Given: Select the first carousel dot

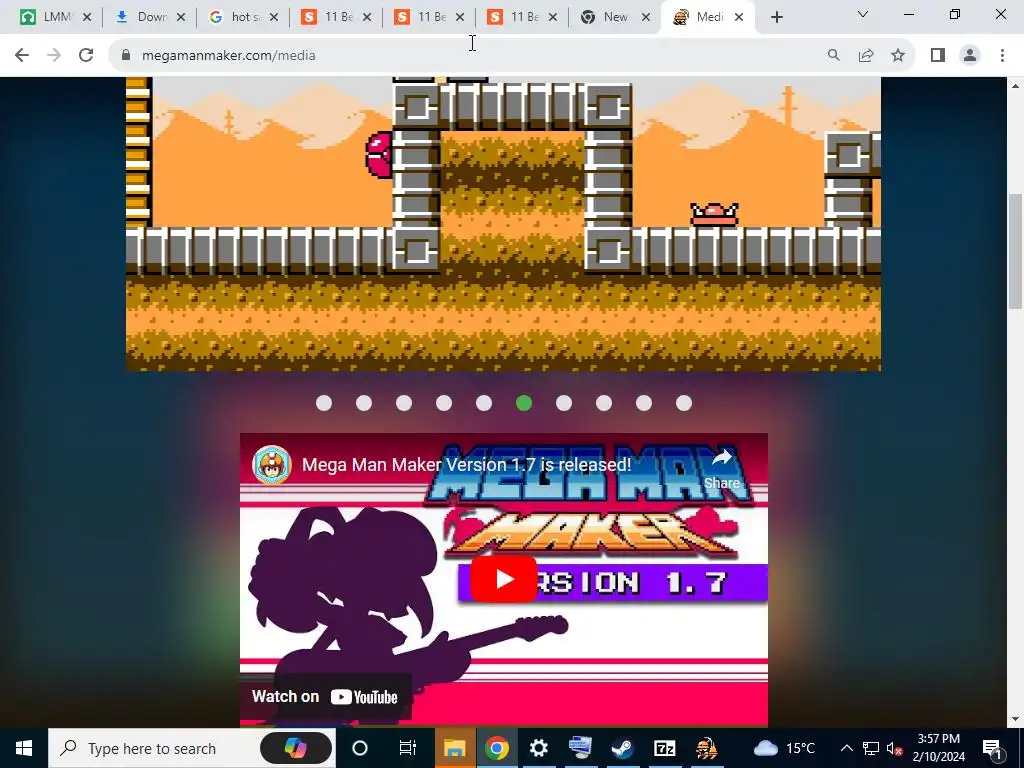Looking at the screenshot, I should tap(324, 403).
